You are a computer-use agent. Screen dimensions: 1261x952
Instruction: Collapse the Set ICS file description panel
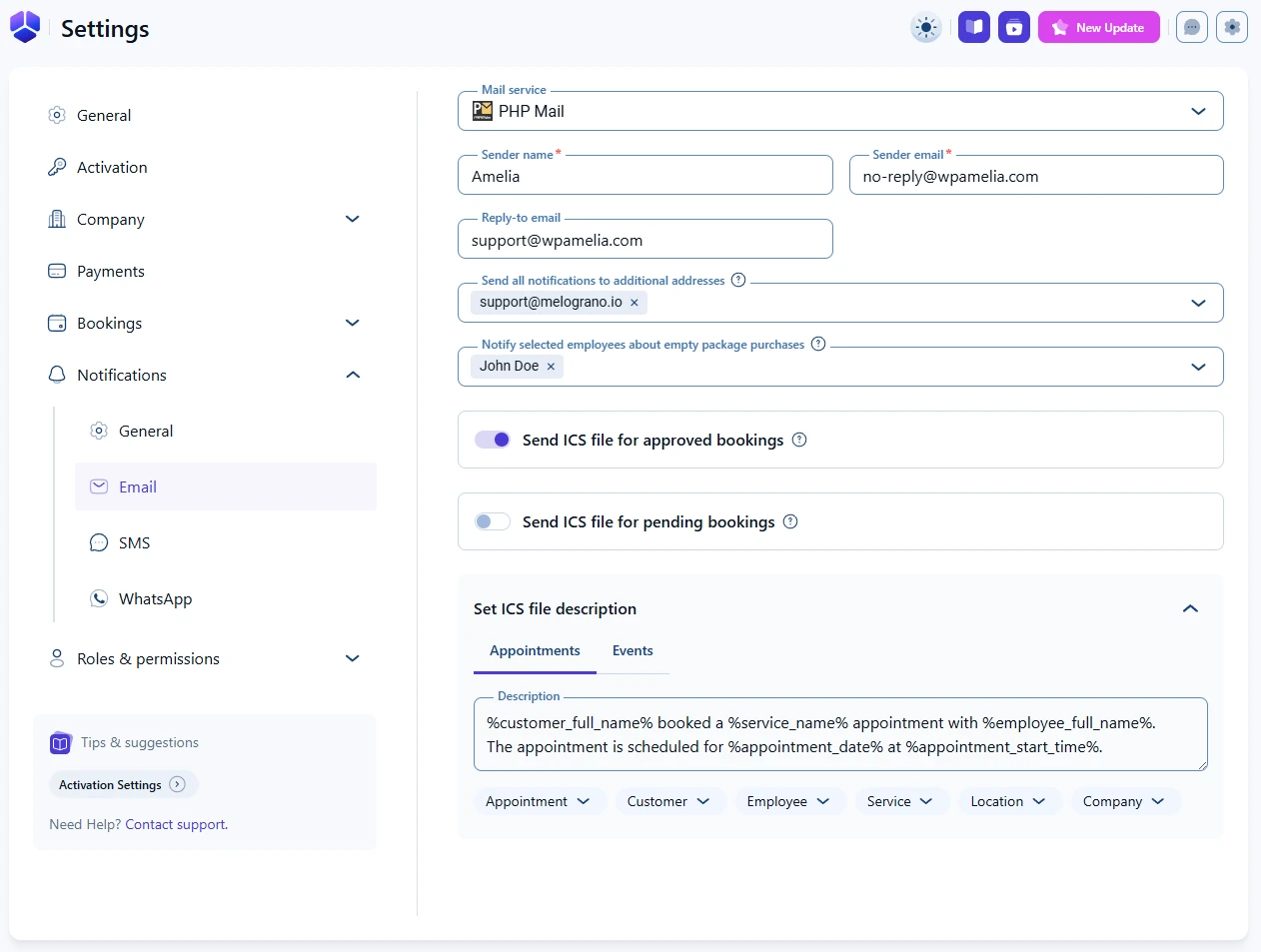[1190, 609]
